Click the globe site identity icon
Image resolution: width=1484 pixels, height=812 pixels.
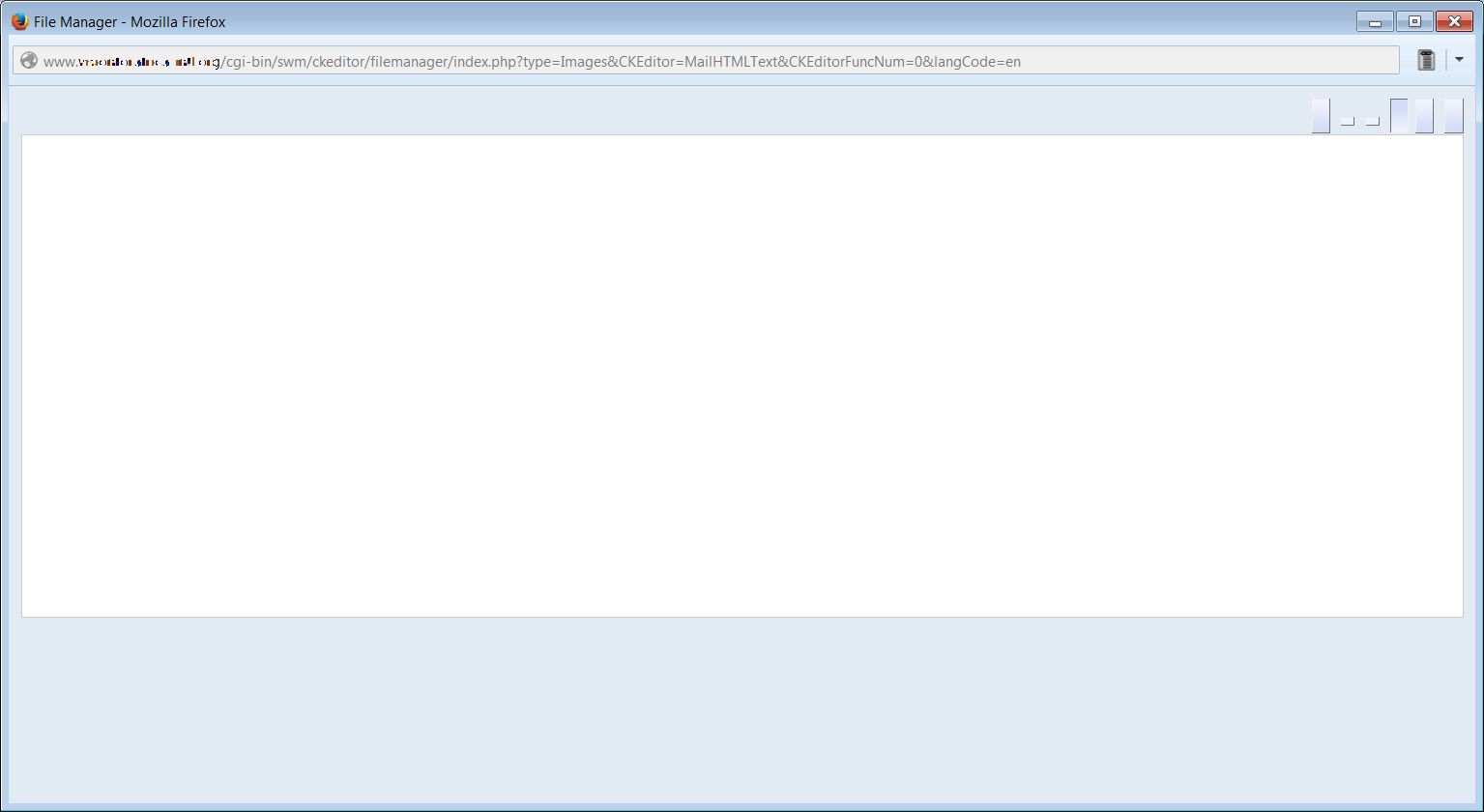pyautogui.click(x=29, y=61)
